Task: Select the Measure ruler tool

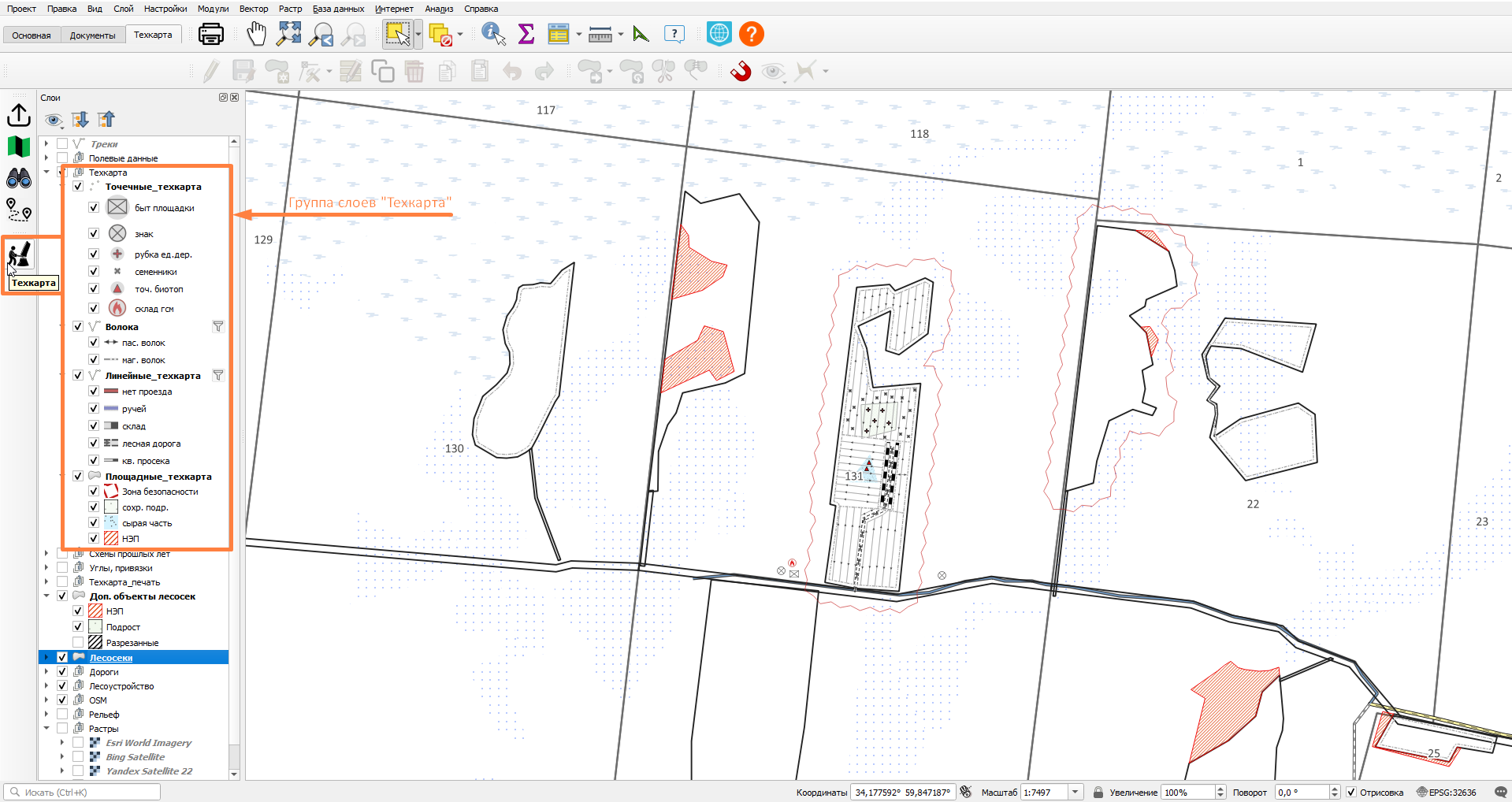Action: [x=600, y=34]
